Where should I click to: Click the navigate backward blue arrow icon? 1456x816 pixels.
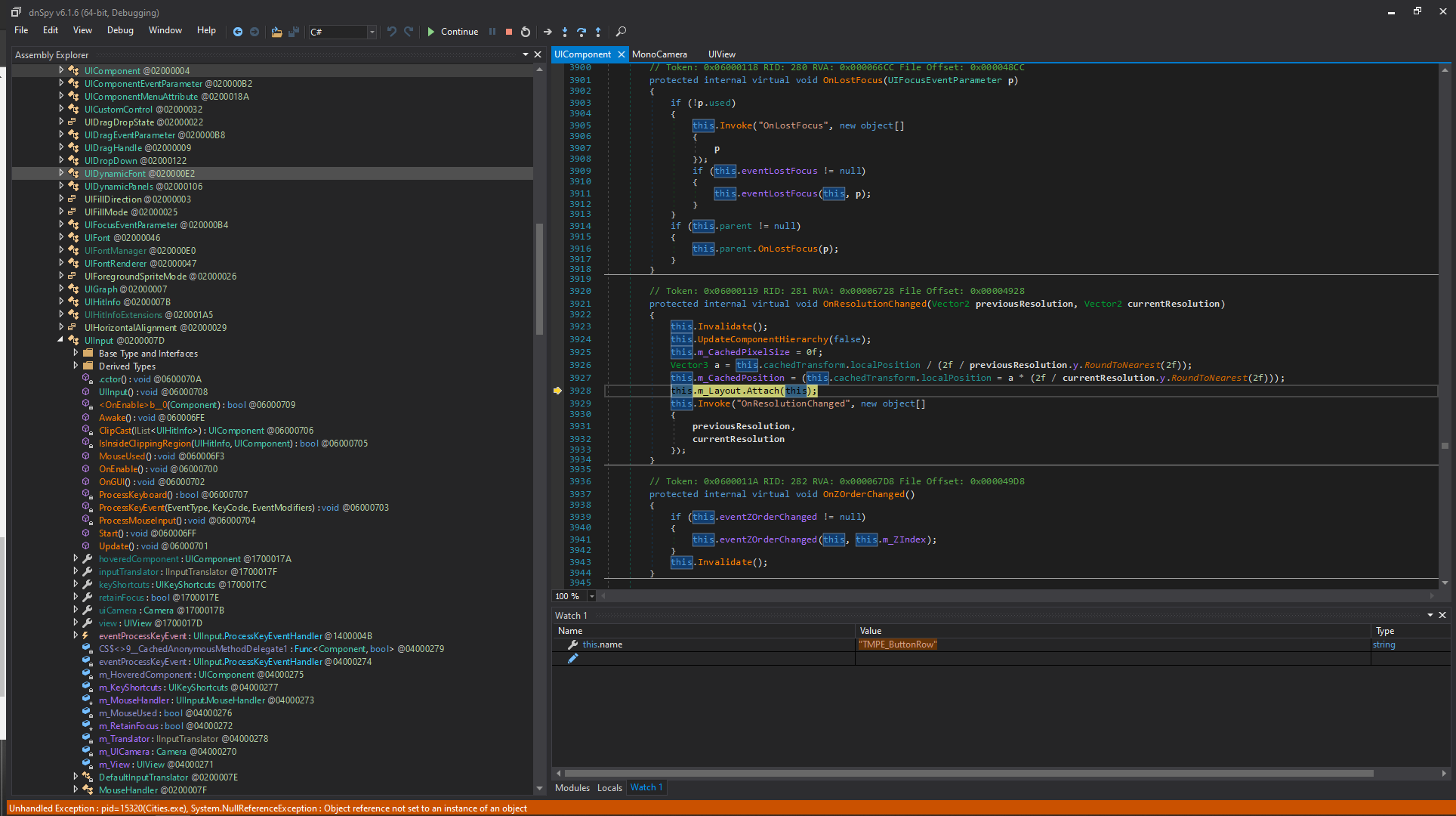238,32
